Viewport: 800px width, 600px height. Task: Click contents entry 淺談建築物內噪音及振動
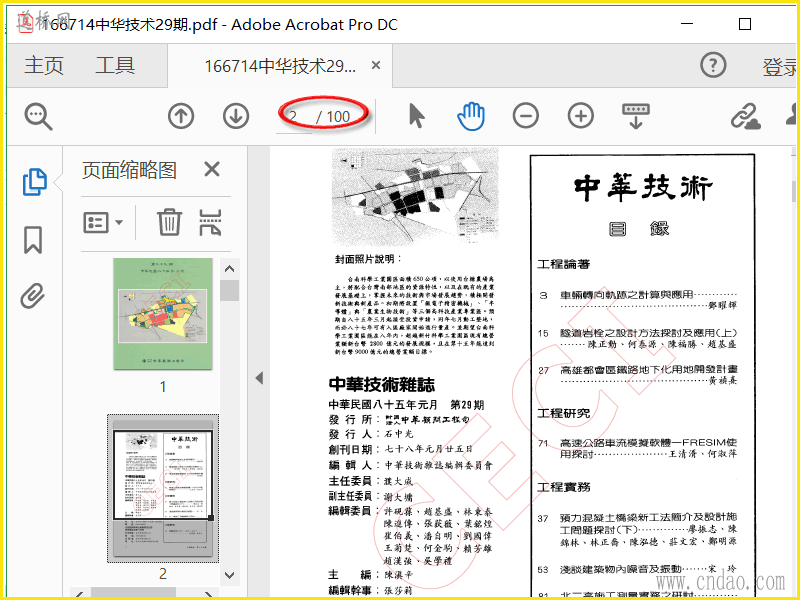621,568
